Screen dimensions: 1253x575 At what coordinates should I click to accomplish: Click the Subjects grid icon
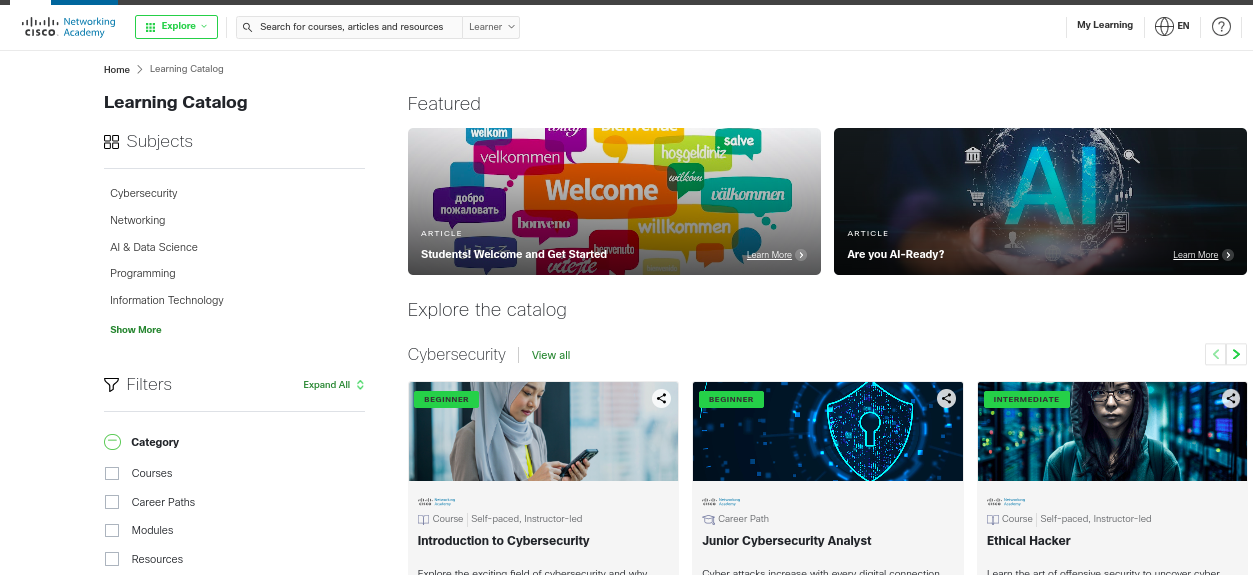tap(112, 142)
